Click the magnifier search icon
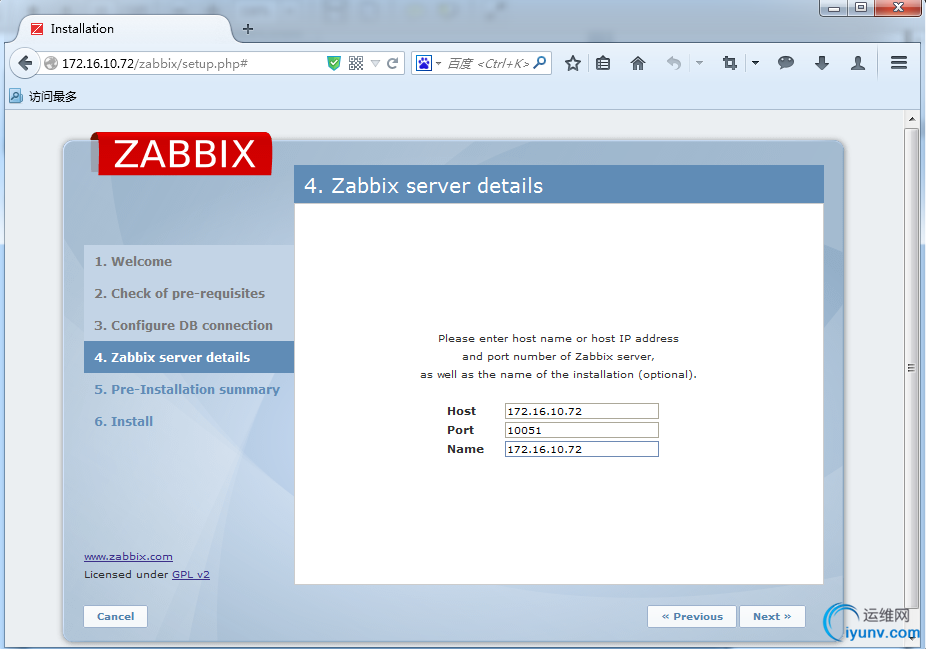Viewport: 926px width, 649px height. coord(540,63)
